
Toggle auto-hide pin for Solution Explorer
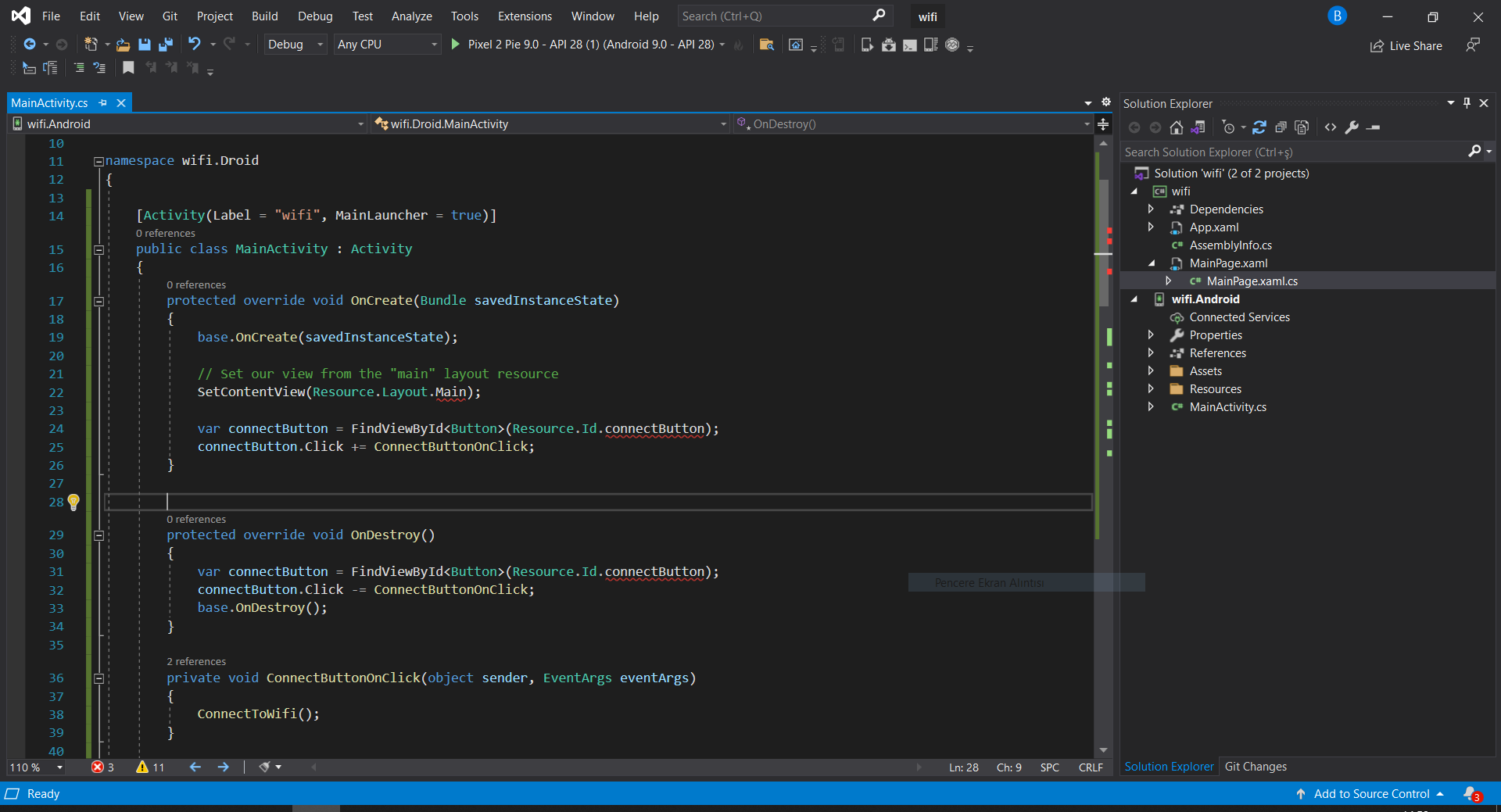click(1467, 103)
